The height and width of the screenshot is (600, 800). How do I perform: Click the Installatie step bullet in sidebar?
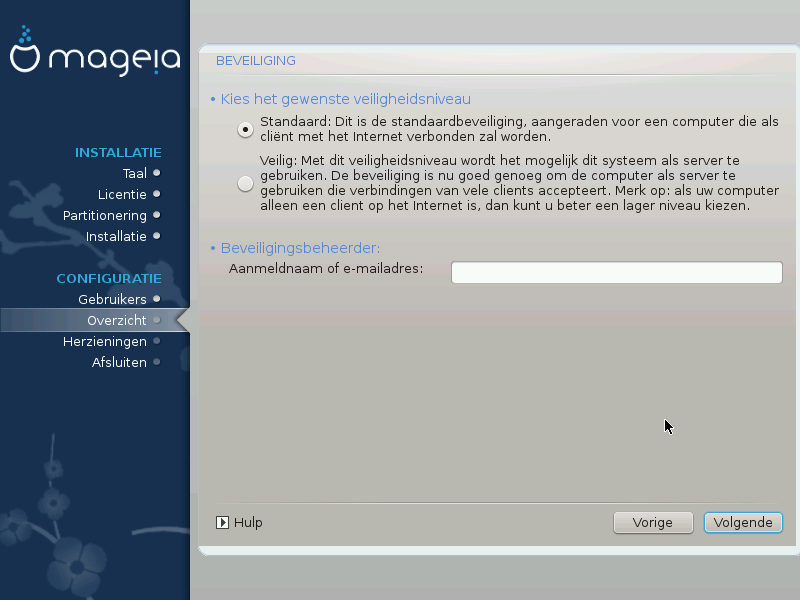coord(156,236)
